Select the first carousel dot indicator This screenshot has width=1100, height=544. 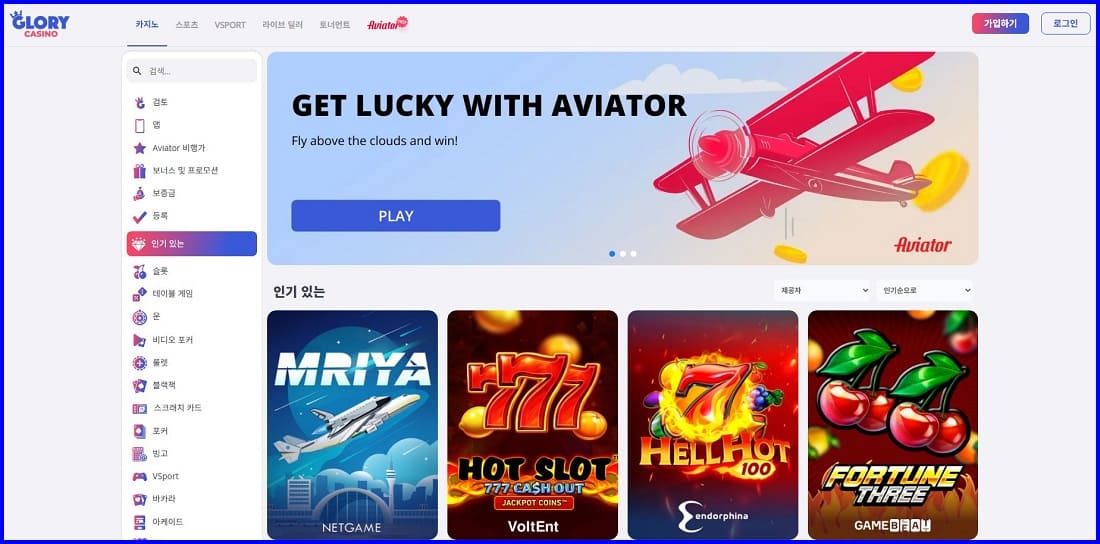(612, 253)
